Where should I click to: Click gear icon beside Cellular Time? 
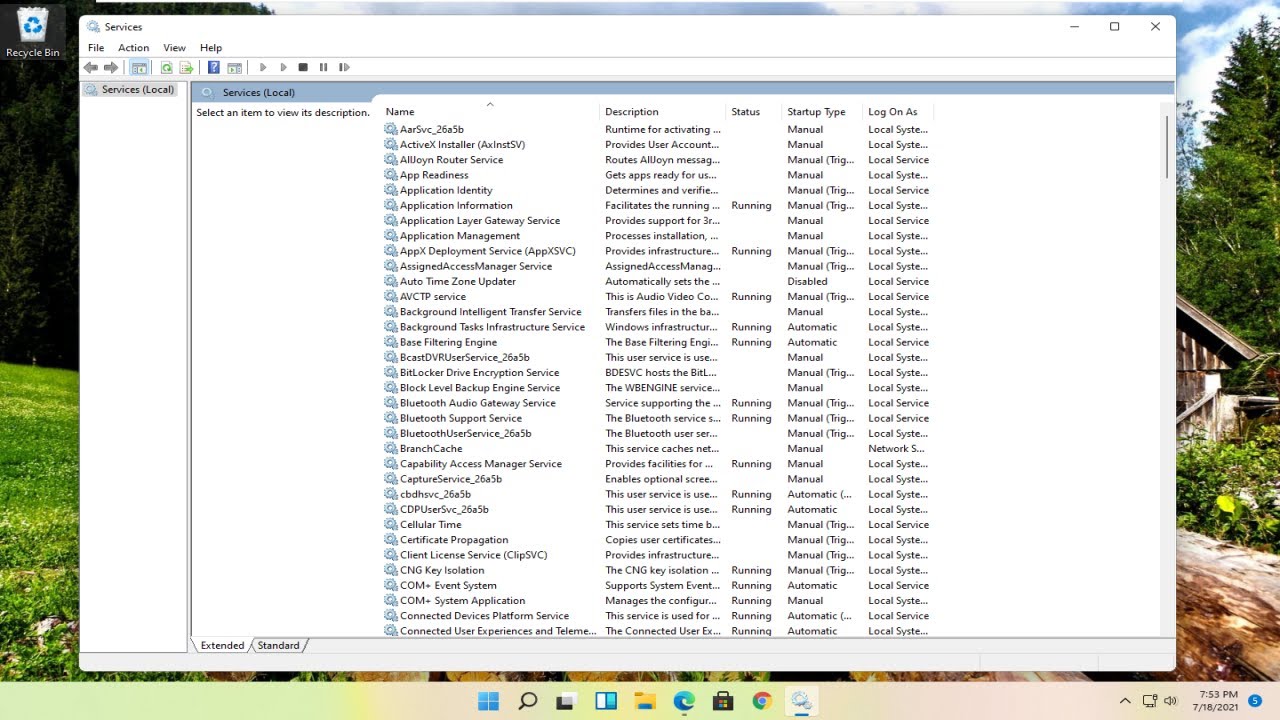pos(391,524)
